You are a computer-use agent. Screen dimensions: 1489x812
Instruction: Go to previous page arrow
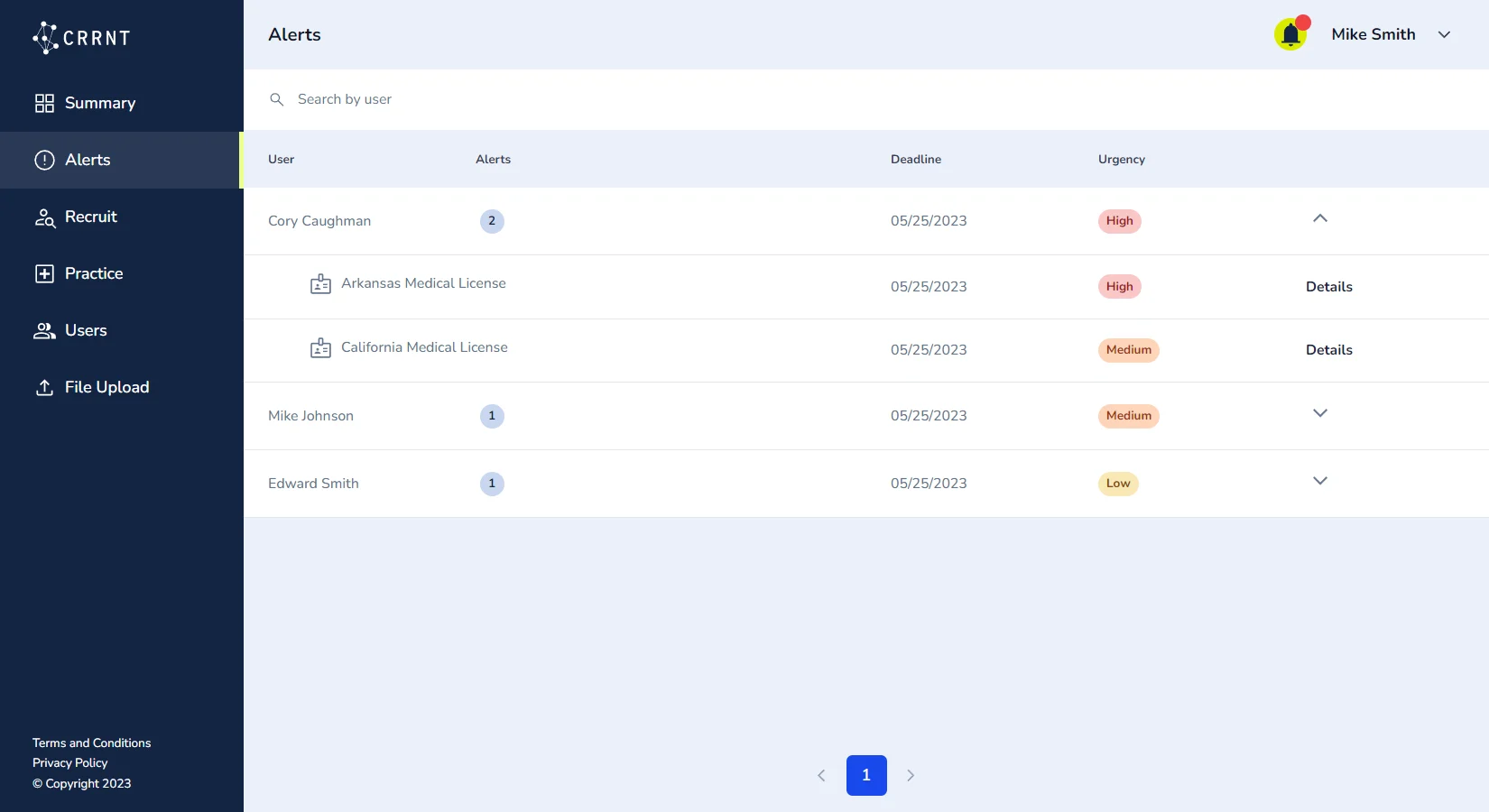[x=821, y=775]
